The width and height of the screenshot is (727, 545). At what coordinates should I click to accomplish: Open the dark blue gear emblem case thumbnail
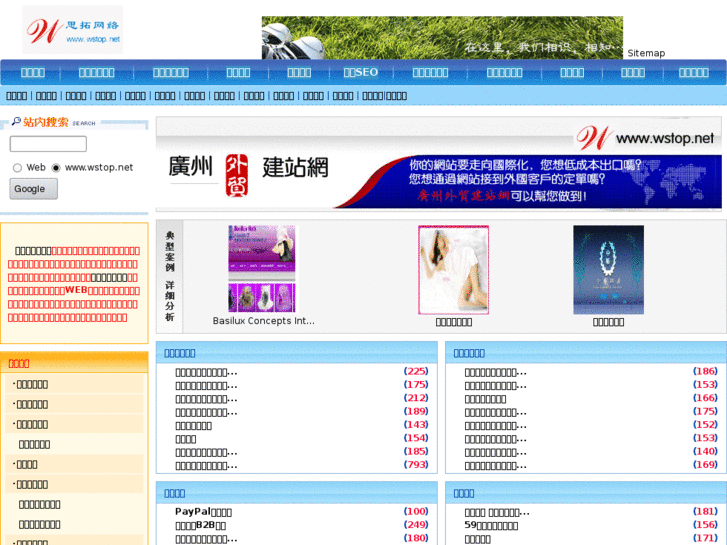coord(608,270)
